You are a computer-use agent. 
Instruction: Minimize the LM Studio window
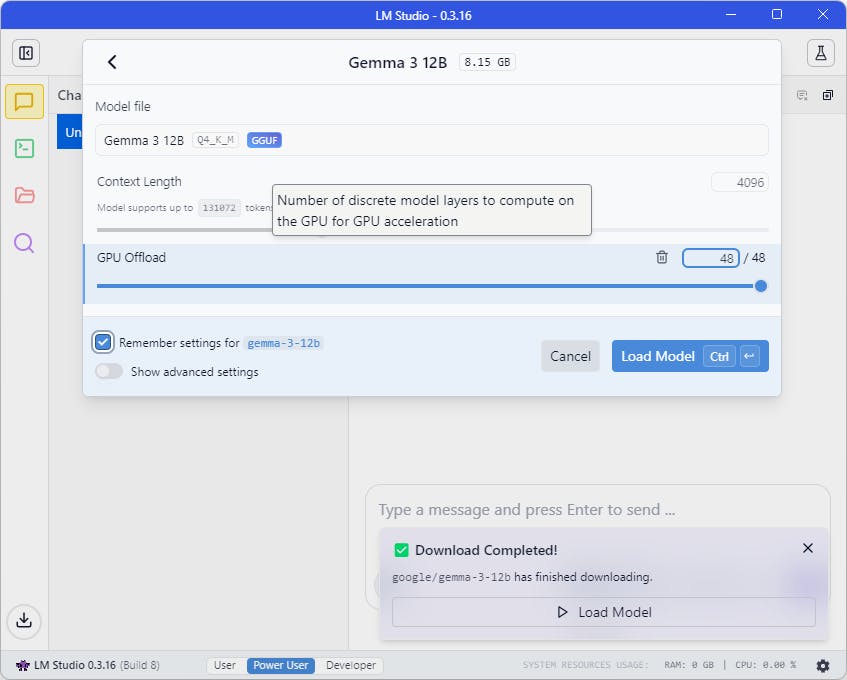731,15
